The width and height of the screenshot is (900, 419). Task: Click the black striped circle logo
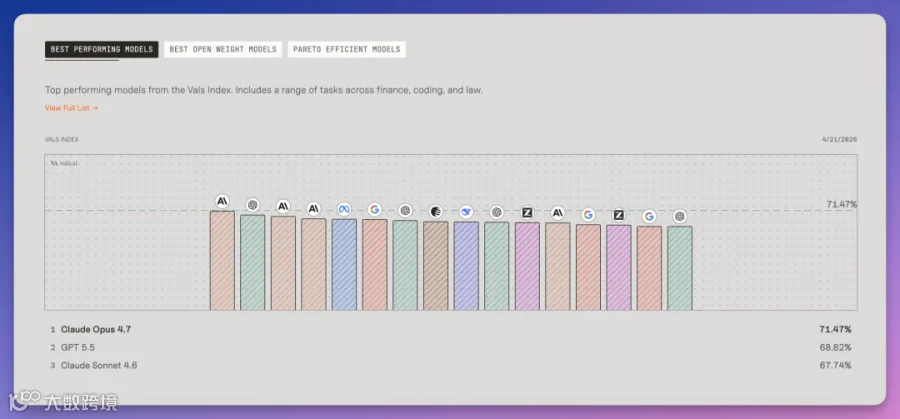(436, 212)
